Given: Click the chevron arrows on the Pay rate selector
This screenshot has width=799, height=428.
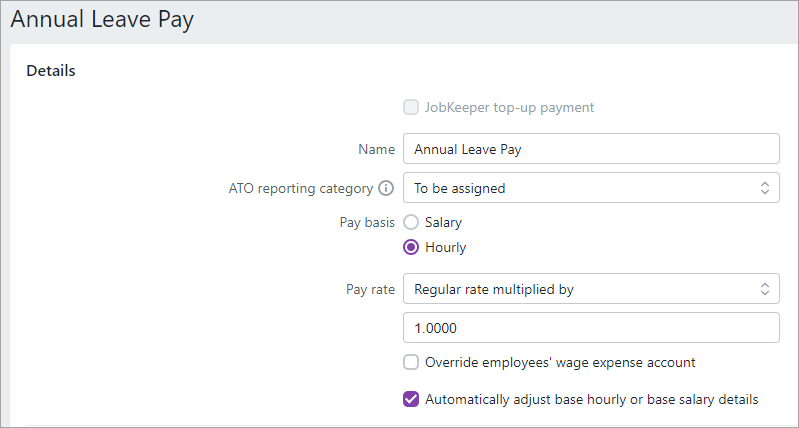Looking at the screenshot, I should 764,289.
